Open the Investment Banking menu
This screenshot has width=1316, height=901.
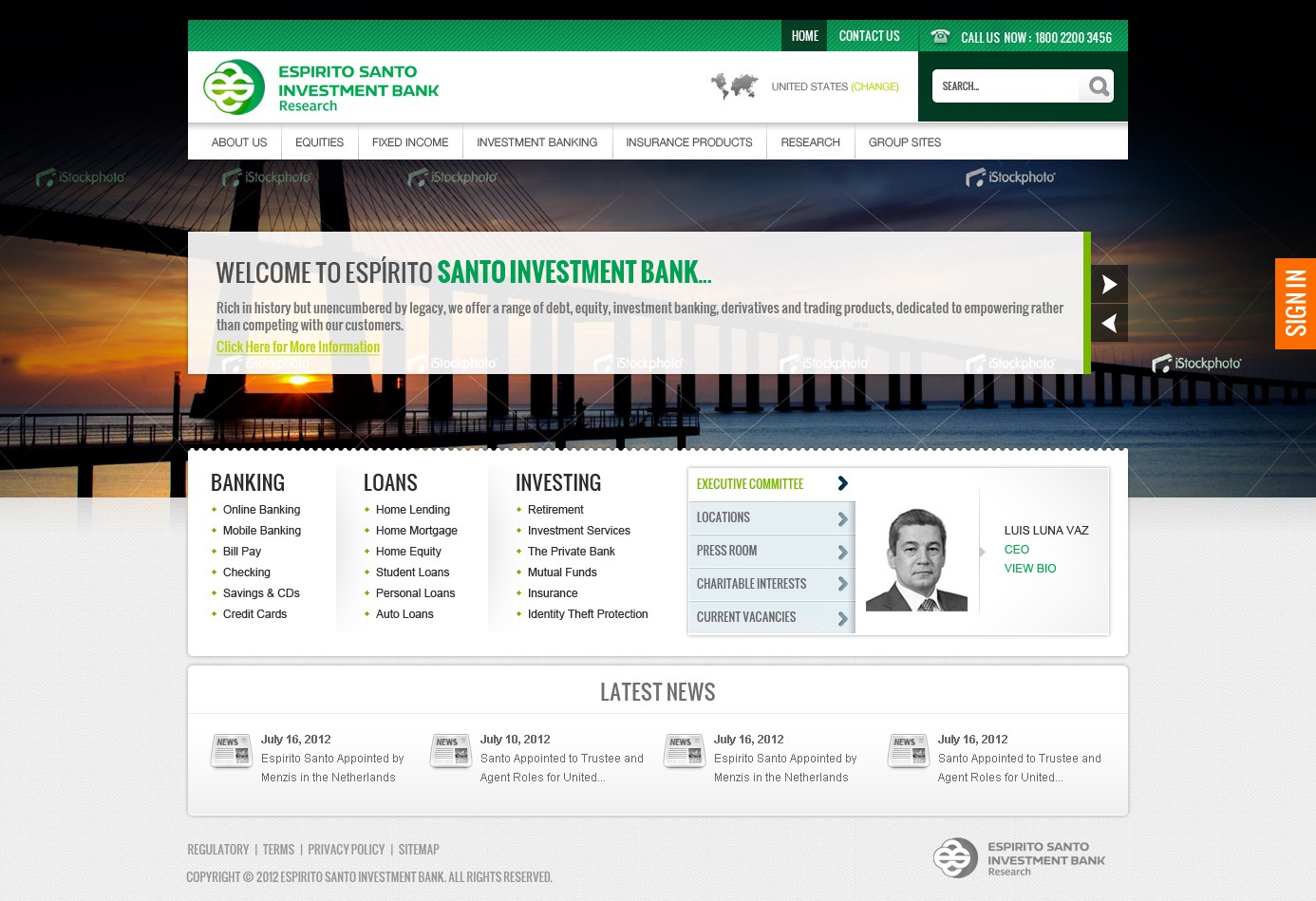tap(537, 142)
